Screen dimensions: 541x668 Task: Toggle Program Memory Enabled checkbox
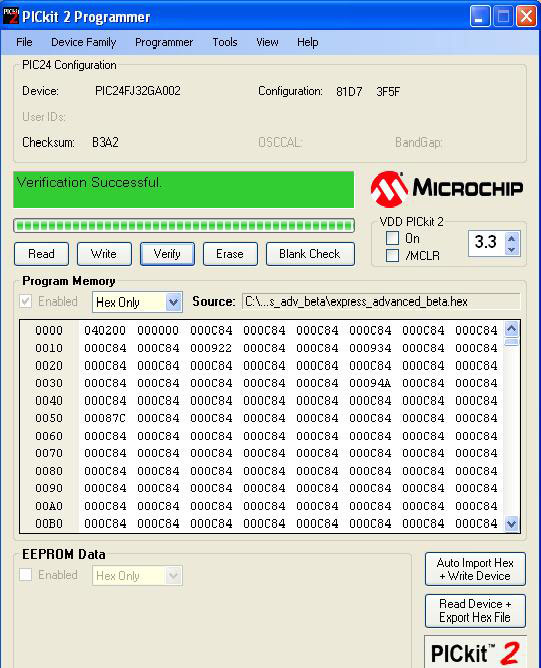(x=26, y=302)
